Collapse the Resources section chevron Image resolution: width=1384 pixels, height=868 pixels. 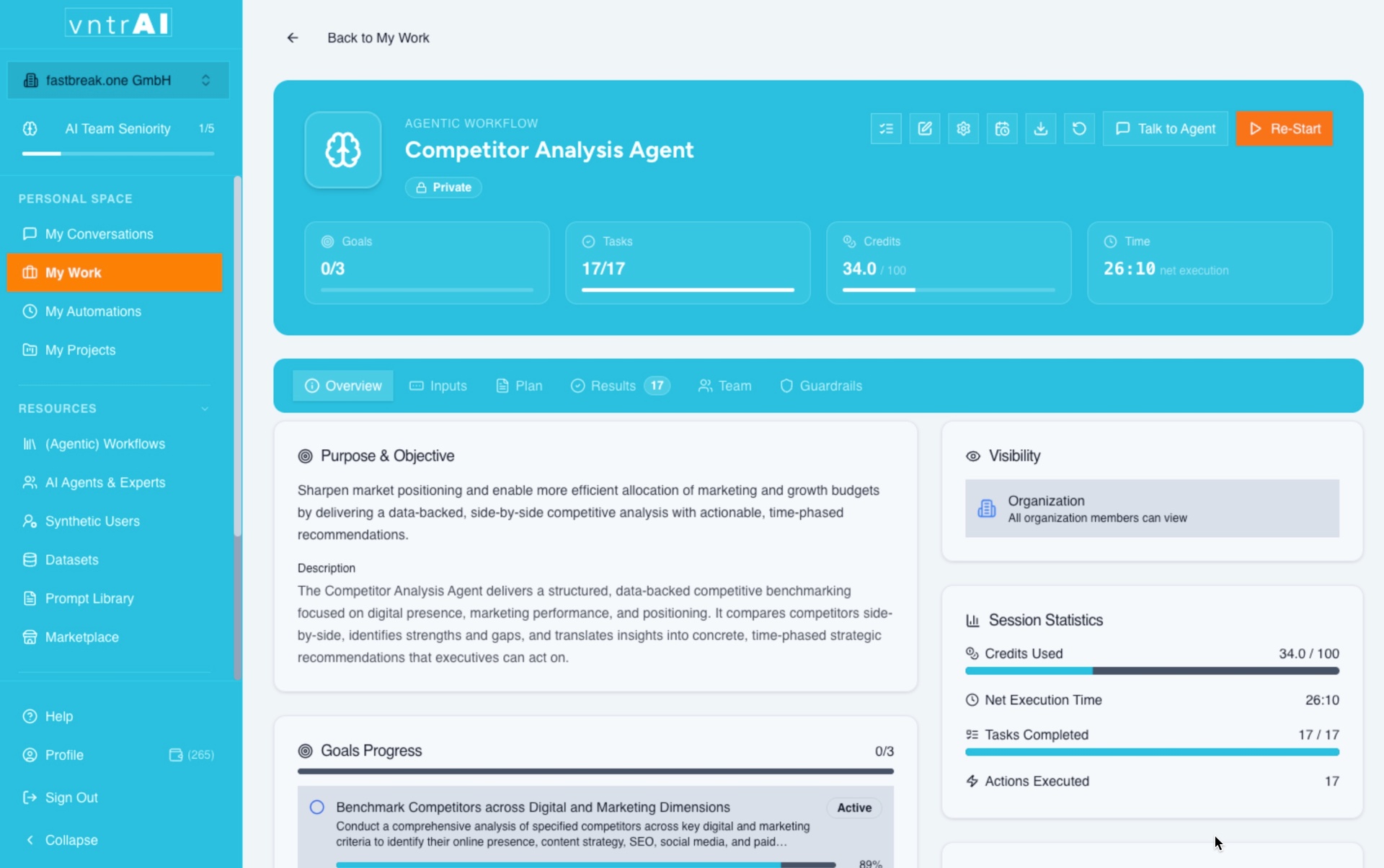pyautogui.click(x=205, y=409)
